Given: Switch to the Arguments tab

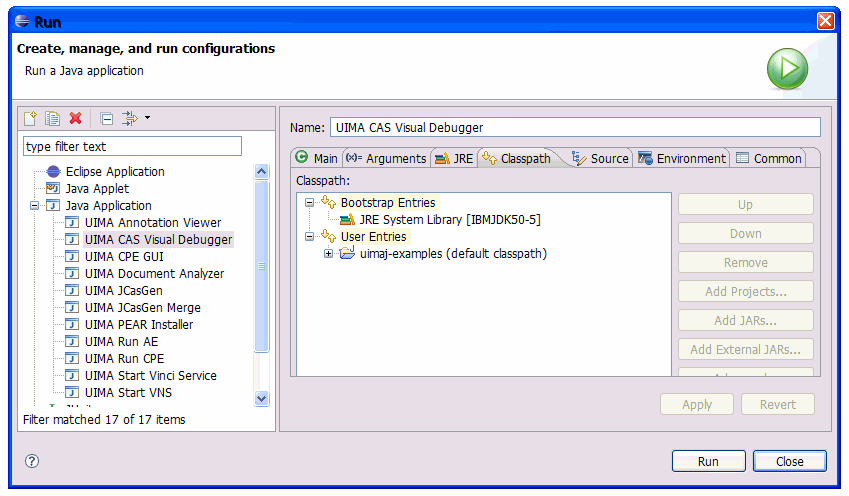Looking at the screenshot, I should (x=387, y=158).
